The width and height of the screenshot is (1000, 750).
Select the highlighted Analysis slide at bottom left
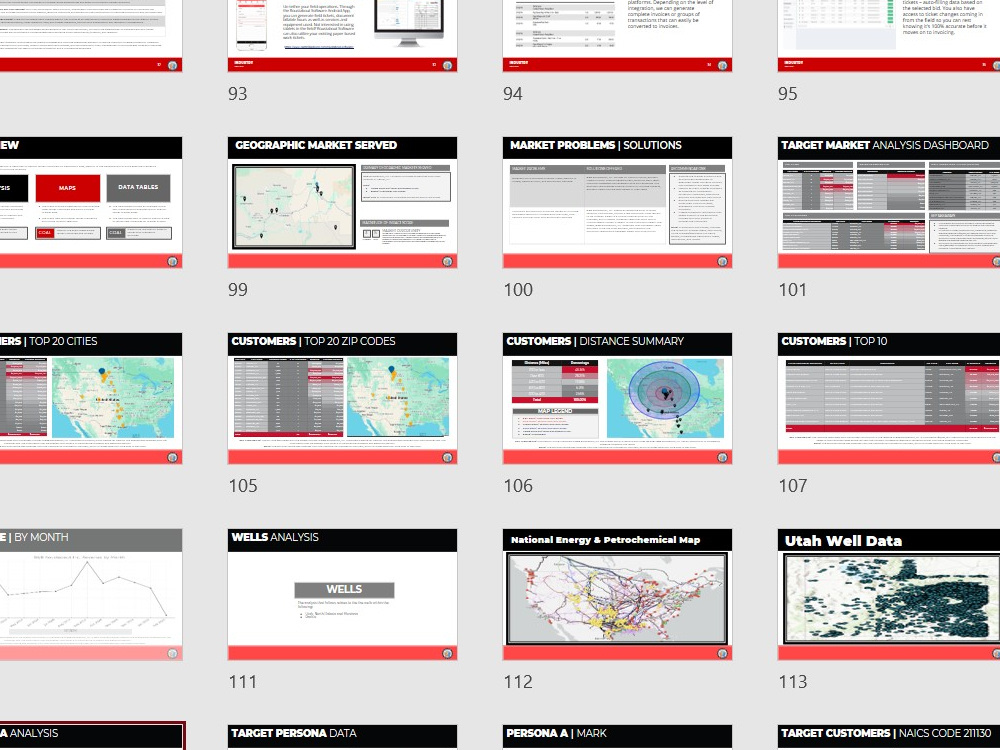point(92,736)
